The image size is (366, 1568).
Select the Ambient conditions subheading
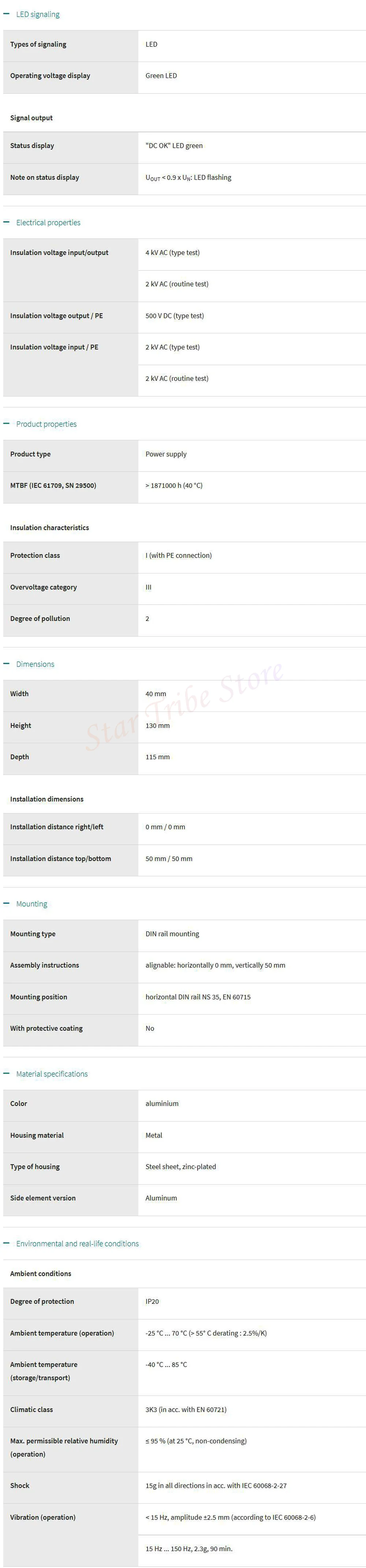pyautogui.click(x=41, y=1273)
